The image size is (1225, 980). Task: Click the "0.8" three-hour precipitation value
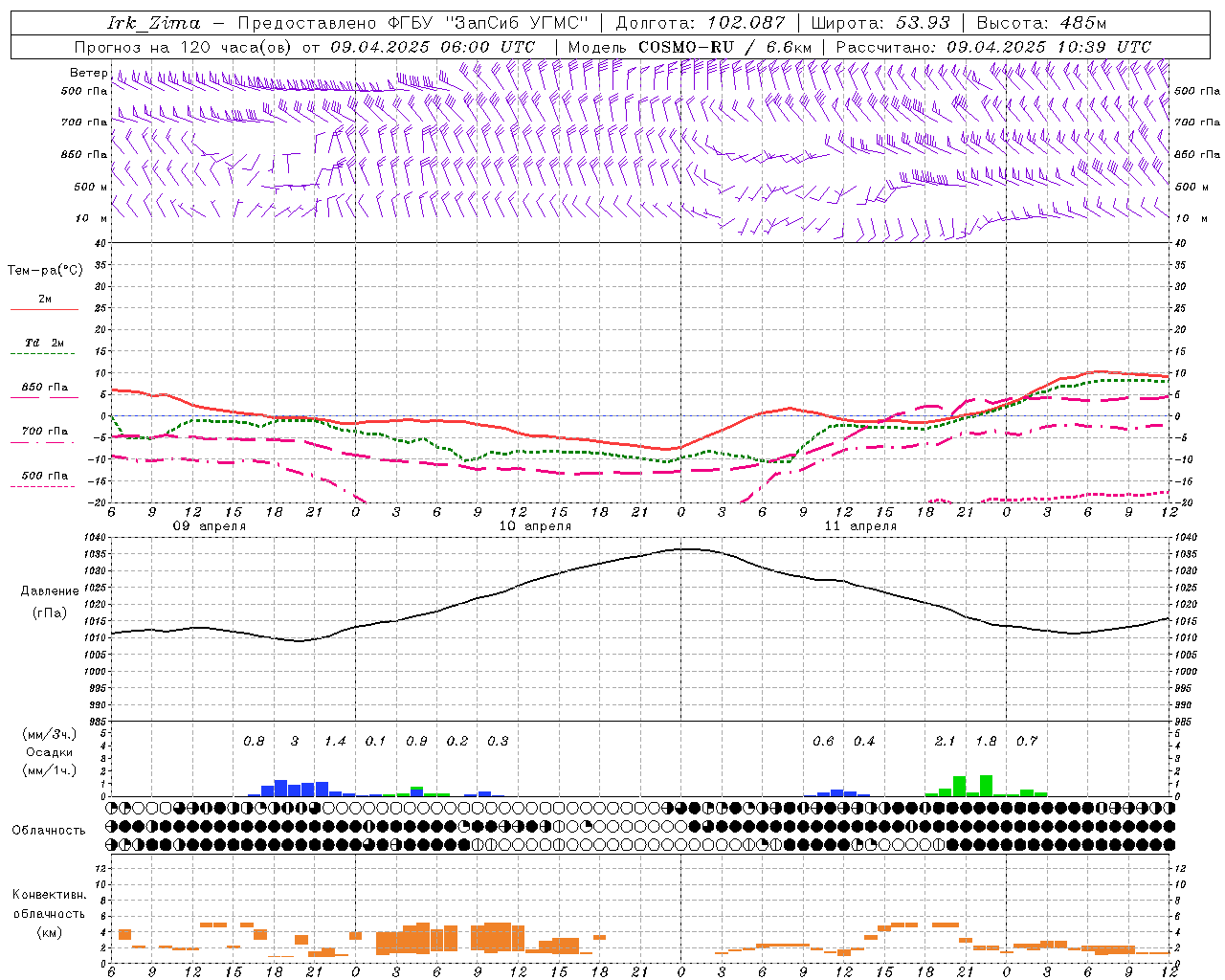tap(254, 742)
